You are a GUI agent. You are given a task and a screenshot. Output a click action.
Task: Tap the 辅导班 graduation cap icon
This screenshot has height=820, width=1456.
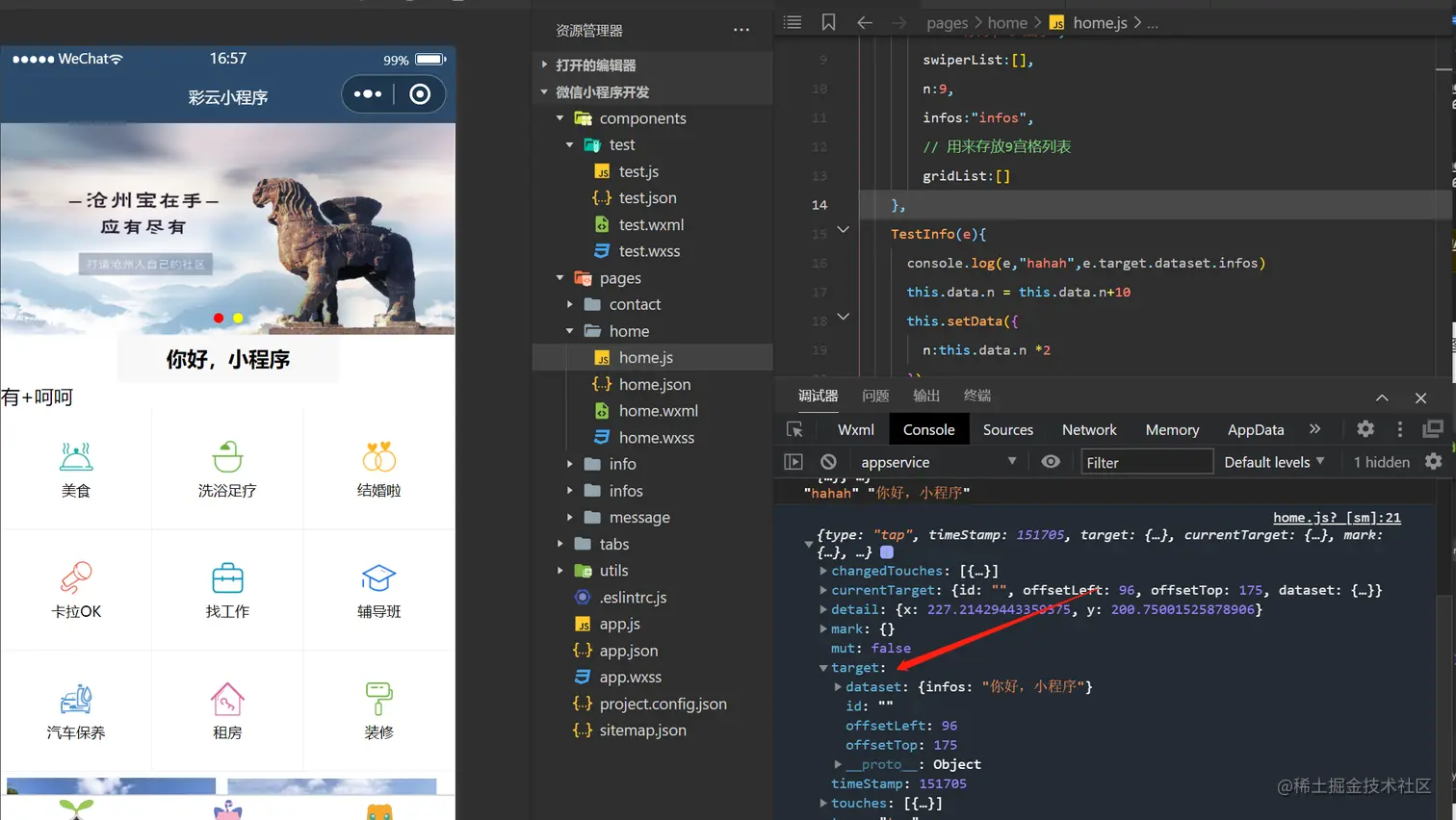coord(379,577)
